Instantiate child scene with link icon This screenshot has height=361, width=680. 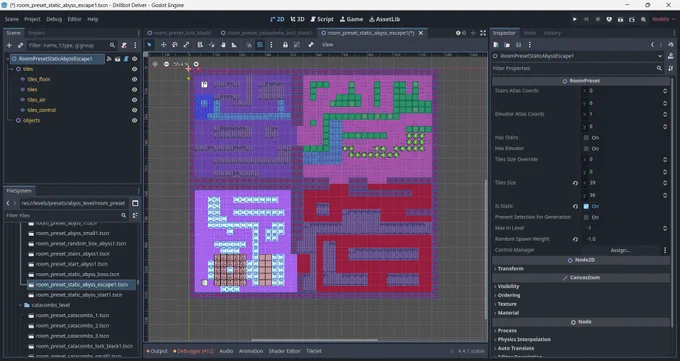click(x=20, y=45)
